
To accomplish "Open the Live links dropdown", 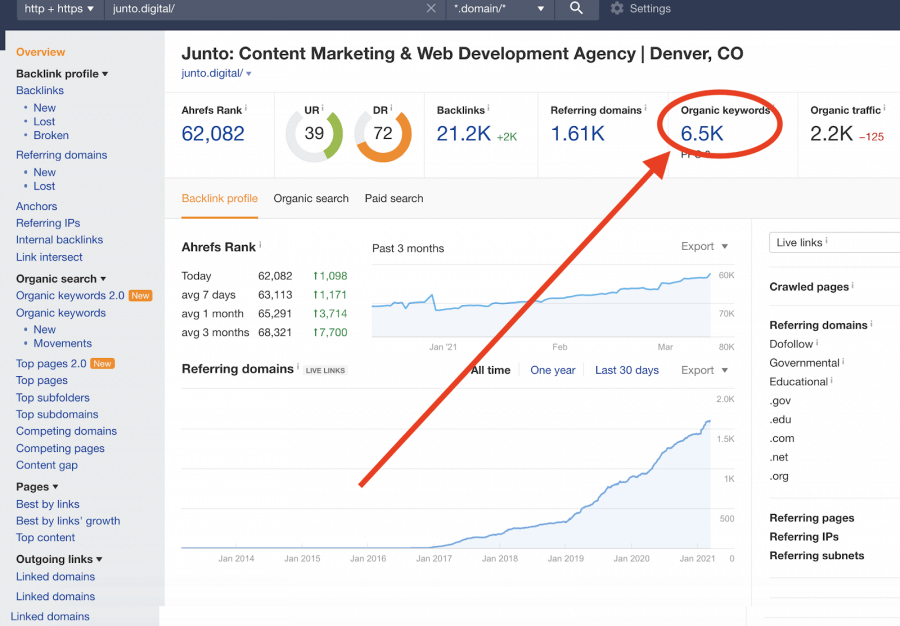I will (x=835, y=243).
